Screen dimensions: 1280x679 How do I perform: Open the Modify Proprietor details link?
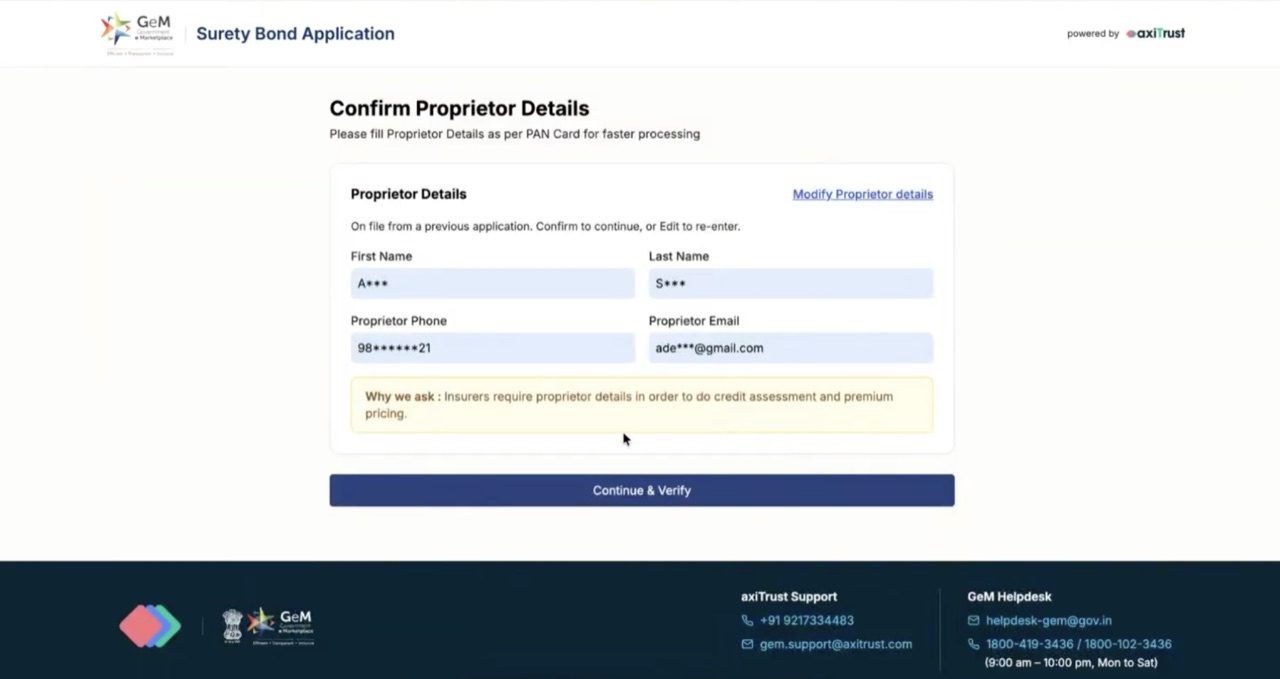click(862, 194)
